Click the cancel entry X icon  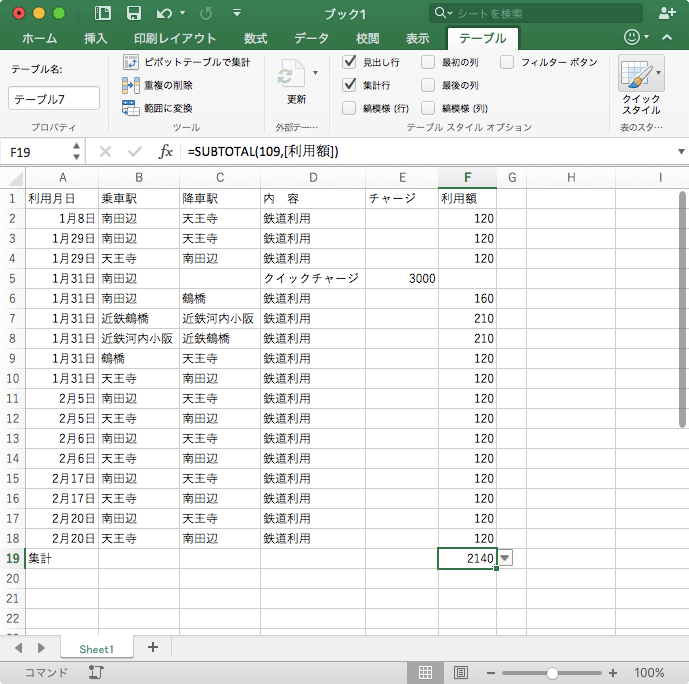(105, 152)
